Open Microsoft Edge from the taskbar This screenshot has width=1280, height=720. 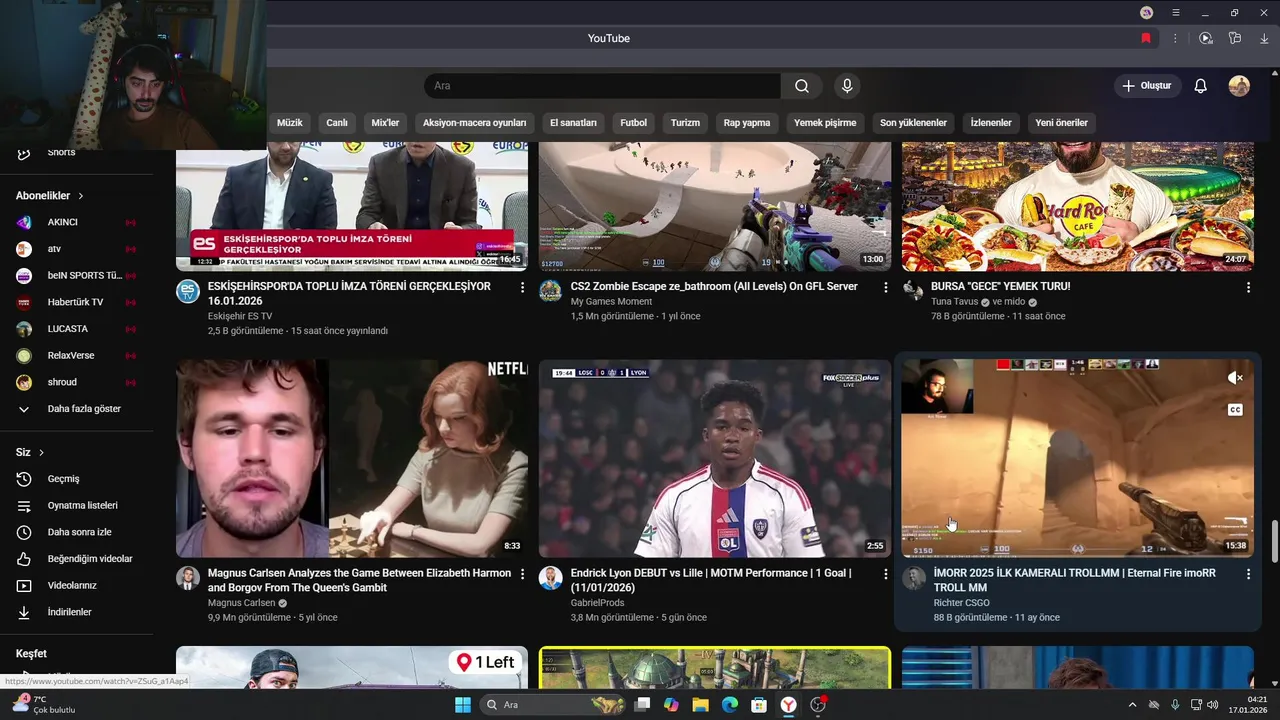[x=730, y=705]
